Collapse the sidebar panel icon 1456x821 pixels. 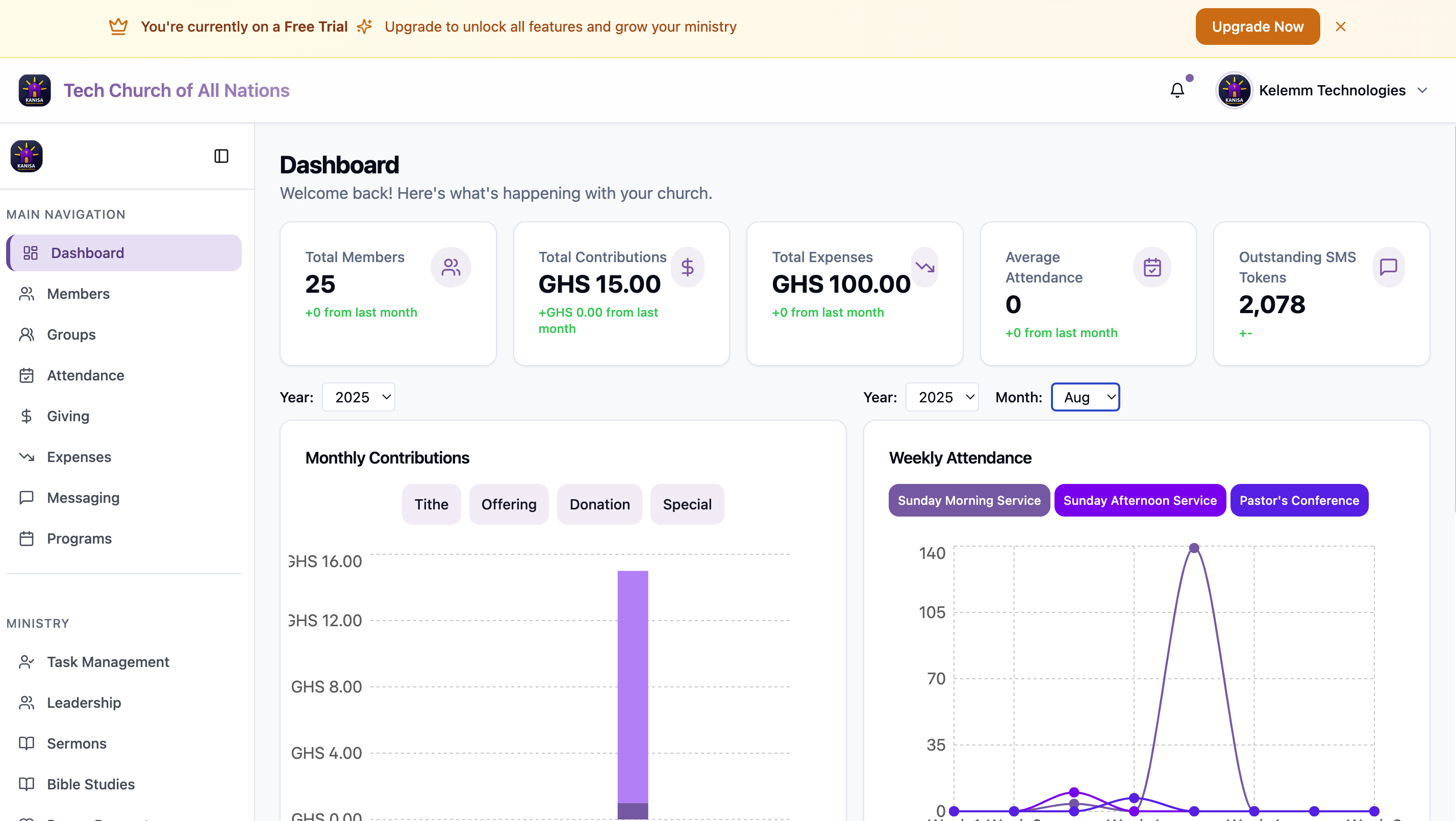click(221, 156)
